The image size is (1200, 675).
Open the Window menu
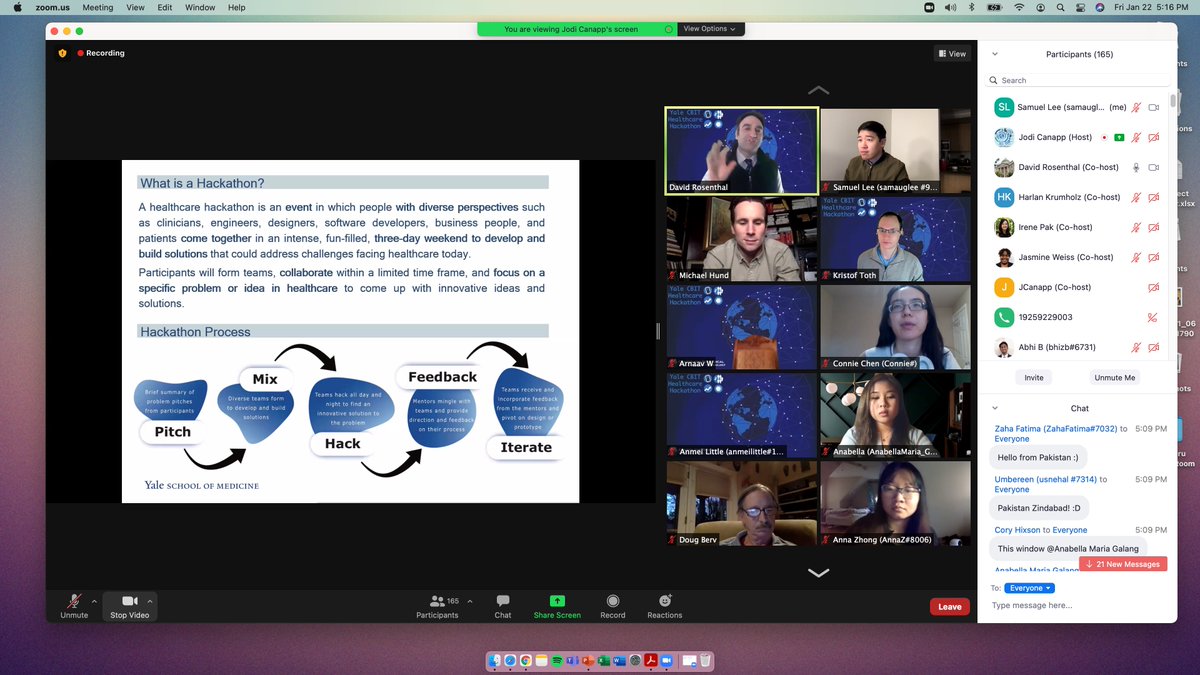tap(200, 7)
